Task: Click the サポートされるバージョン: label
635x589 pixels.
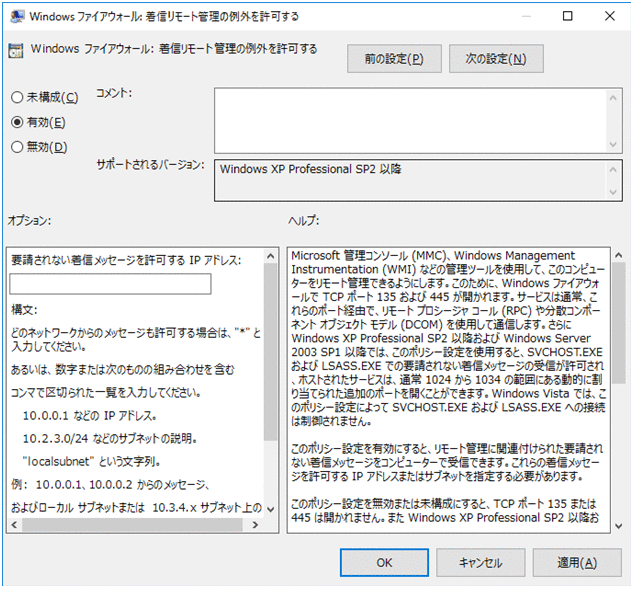Action: (x=150, y=165)
